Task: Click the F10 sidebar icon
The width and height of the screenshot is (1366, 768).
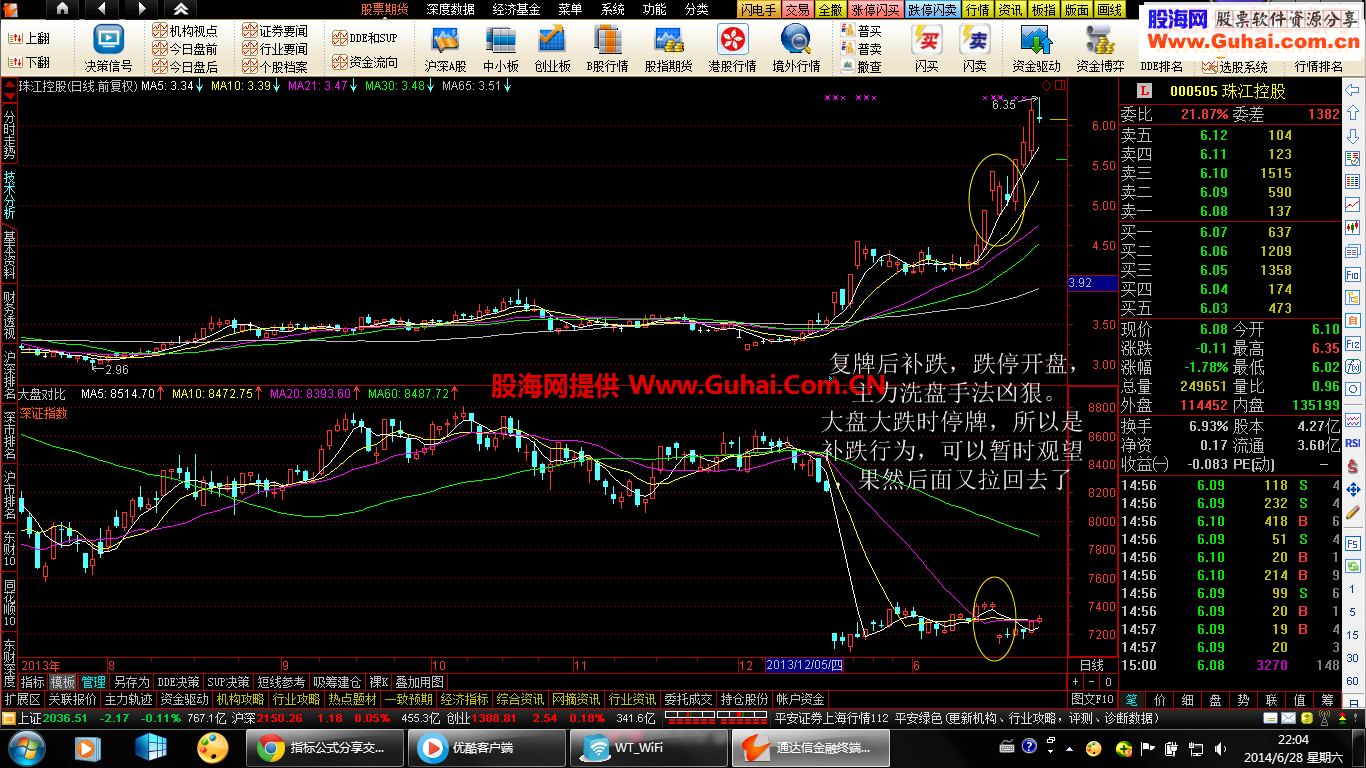Action: [1353, 273]
